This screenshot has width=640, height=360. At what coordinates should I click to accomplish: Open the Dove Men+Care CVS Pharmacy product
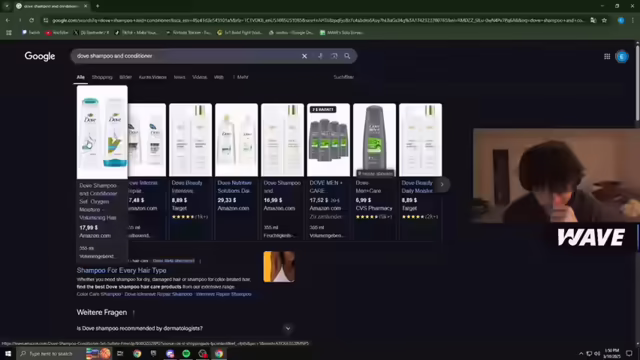click(x=375, y=140)
